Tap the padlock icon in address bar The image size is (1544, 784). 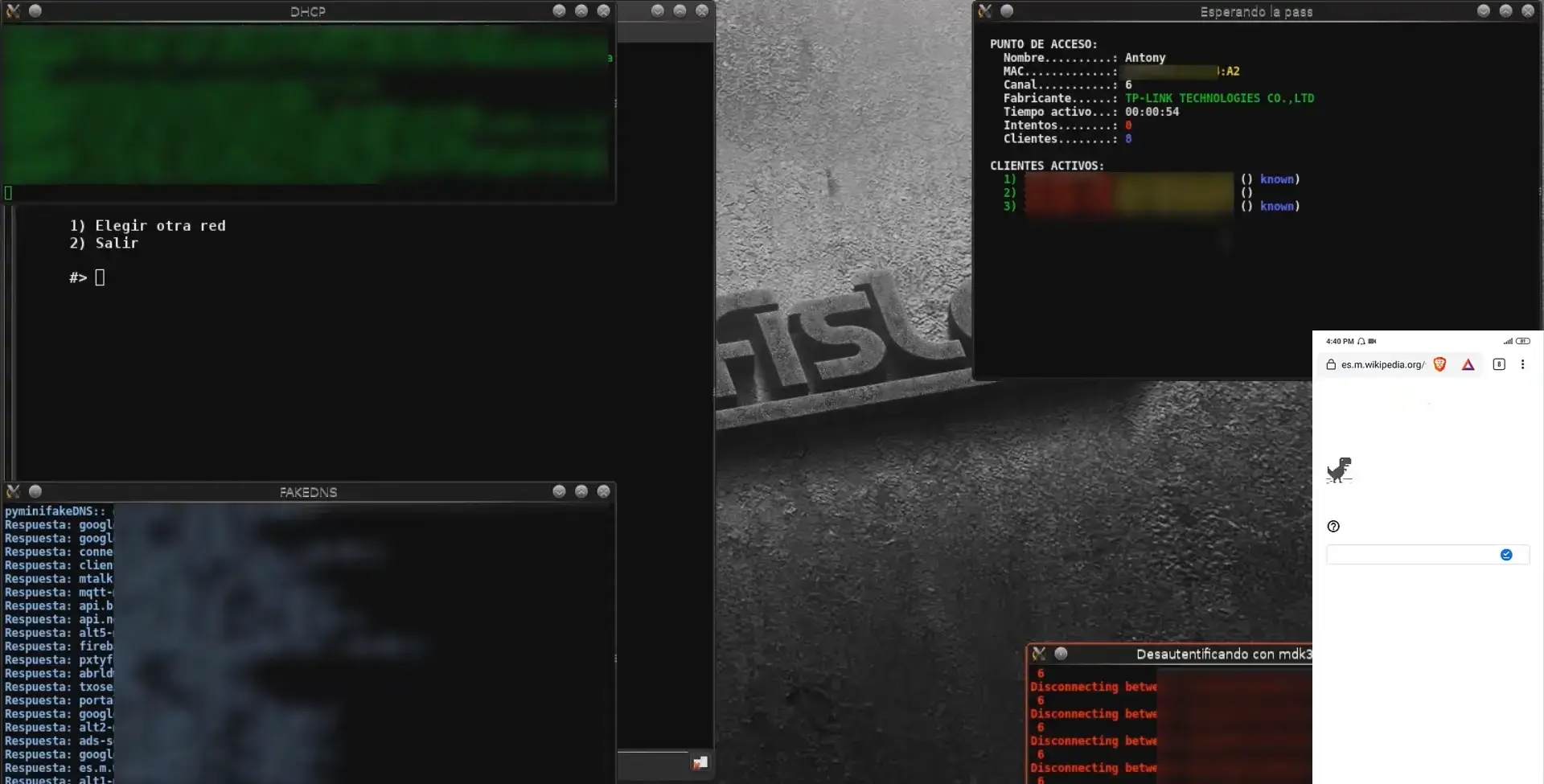click(1331, 364)
